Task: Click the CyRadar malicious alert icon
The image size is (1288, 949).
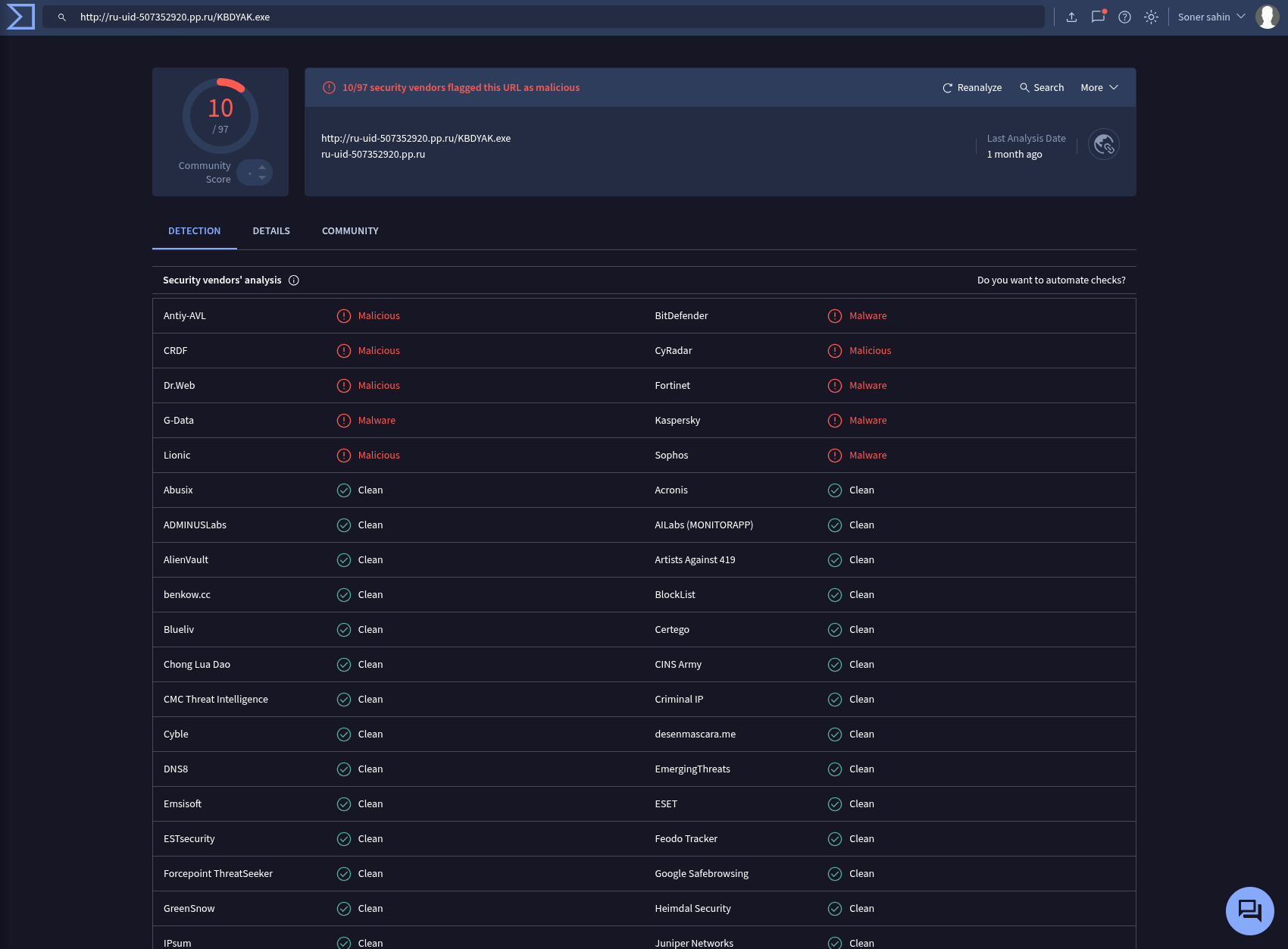Action: point(835,350)
